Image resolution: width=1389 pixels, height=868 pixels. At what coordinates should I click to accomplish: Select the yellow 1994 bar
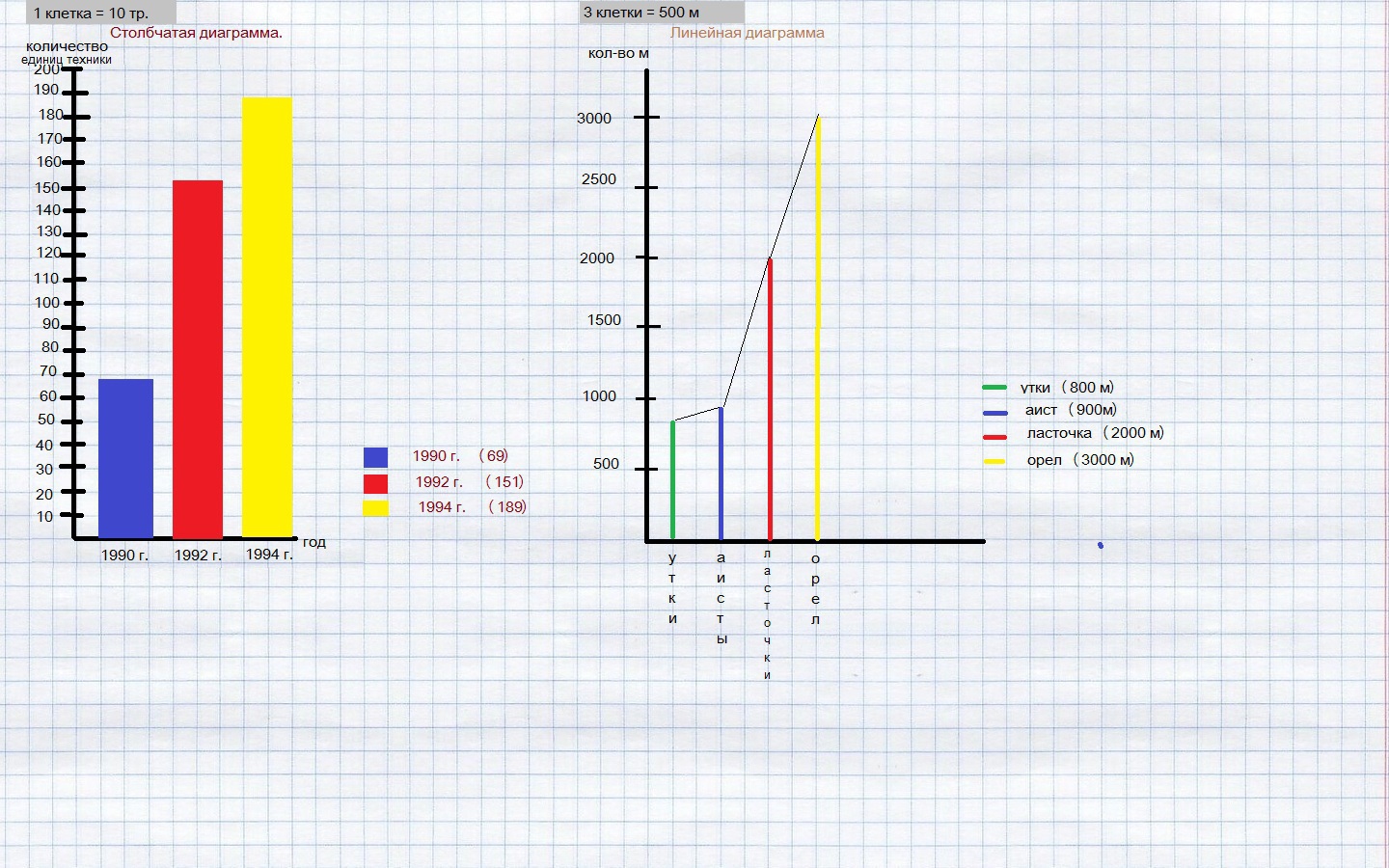coord(267,317)
